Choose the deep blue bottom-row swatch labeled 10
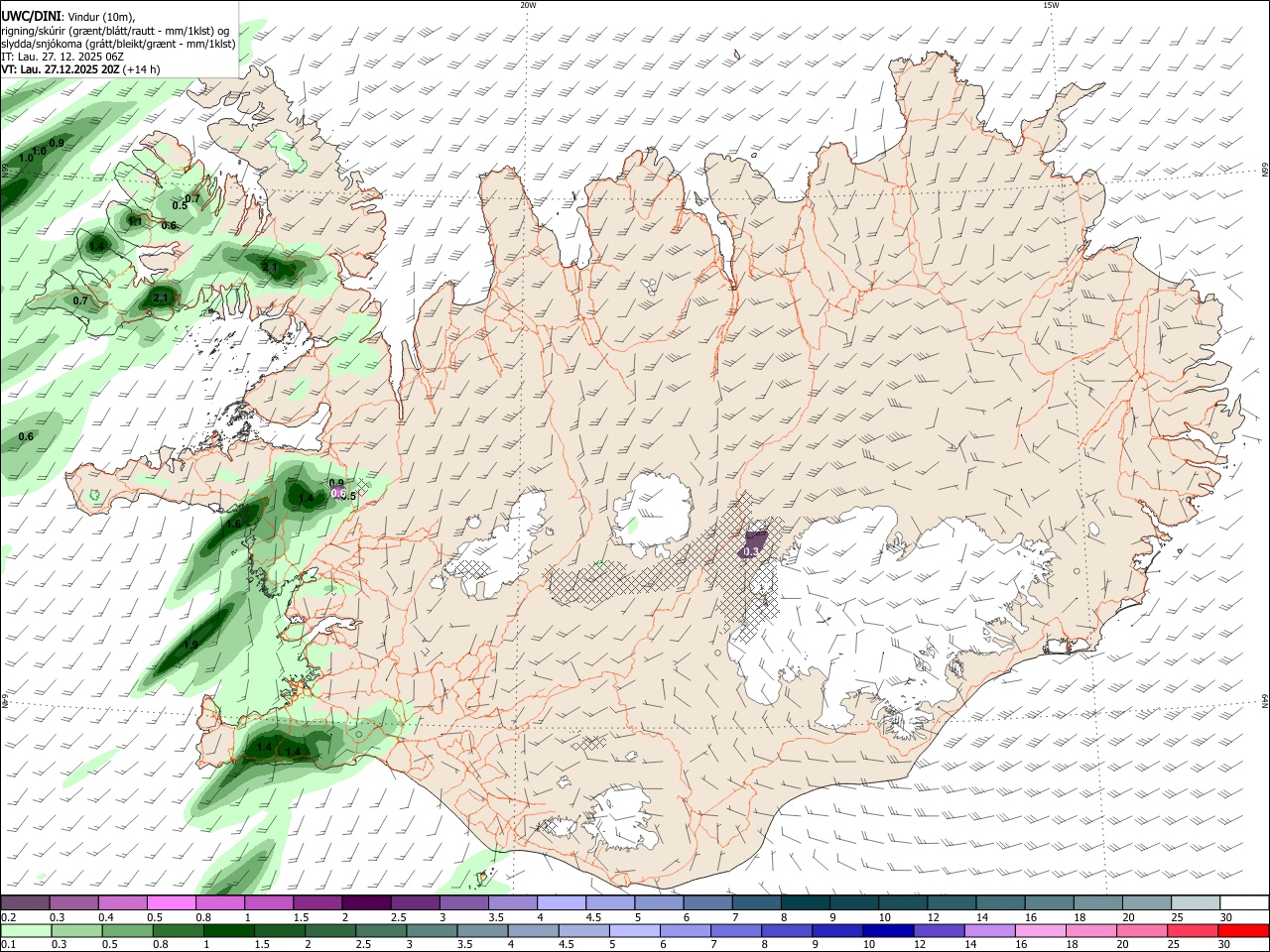This screenshot has height=952, width=1270. tap(887, 930)
